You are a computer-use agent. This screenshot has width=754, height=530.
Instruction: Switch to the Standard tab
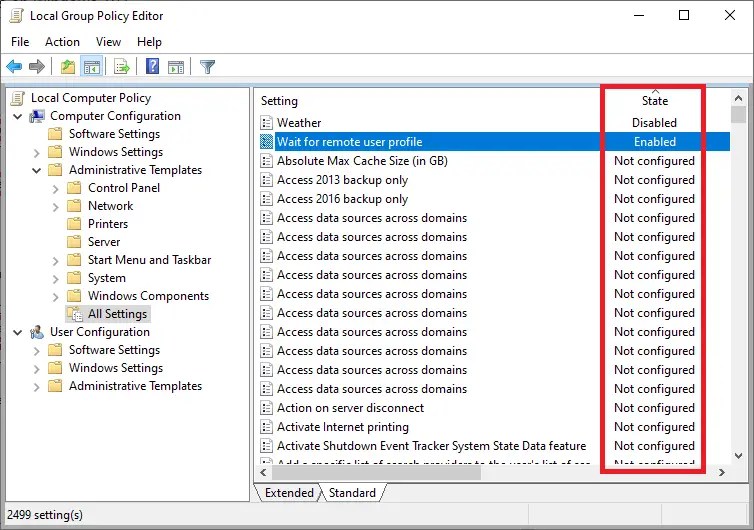pyautogui.click(x=352, y=493)
